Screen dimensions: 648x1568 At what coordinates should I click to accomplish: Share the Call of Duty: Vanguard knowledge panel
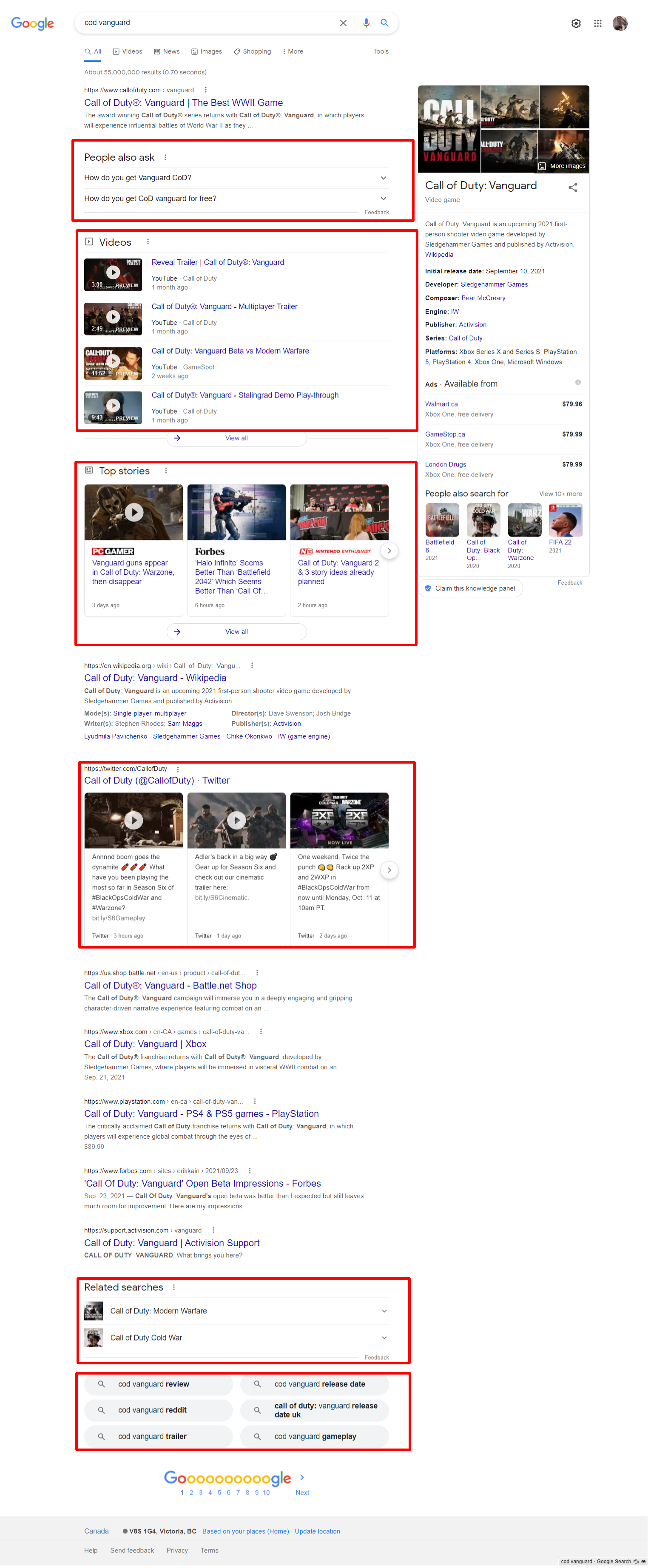[x=572, y=187]
